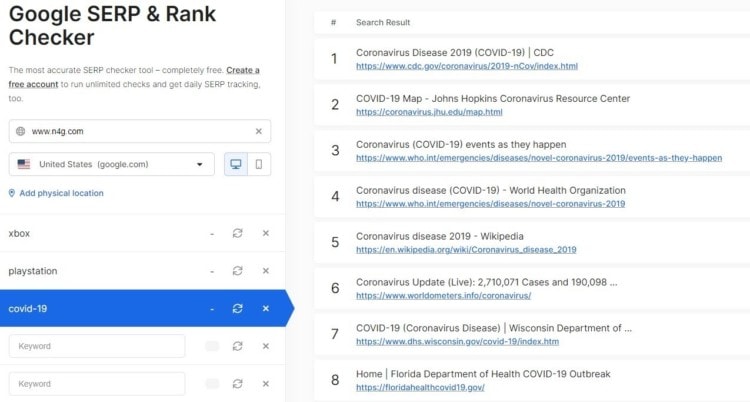Click 'Coronavirus Disease 2019 (COVID-19) | CDC' title
This screenshot has width=750, height=402.
[x=455, y=53]
